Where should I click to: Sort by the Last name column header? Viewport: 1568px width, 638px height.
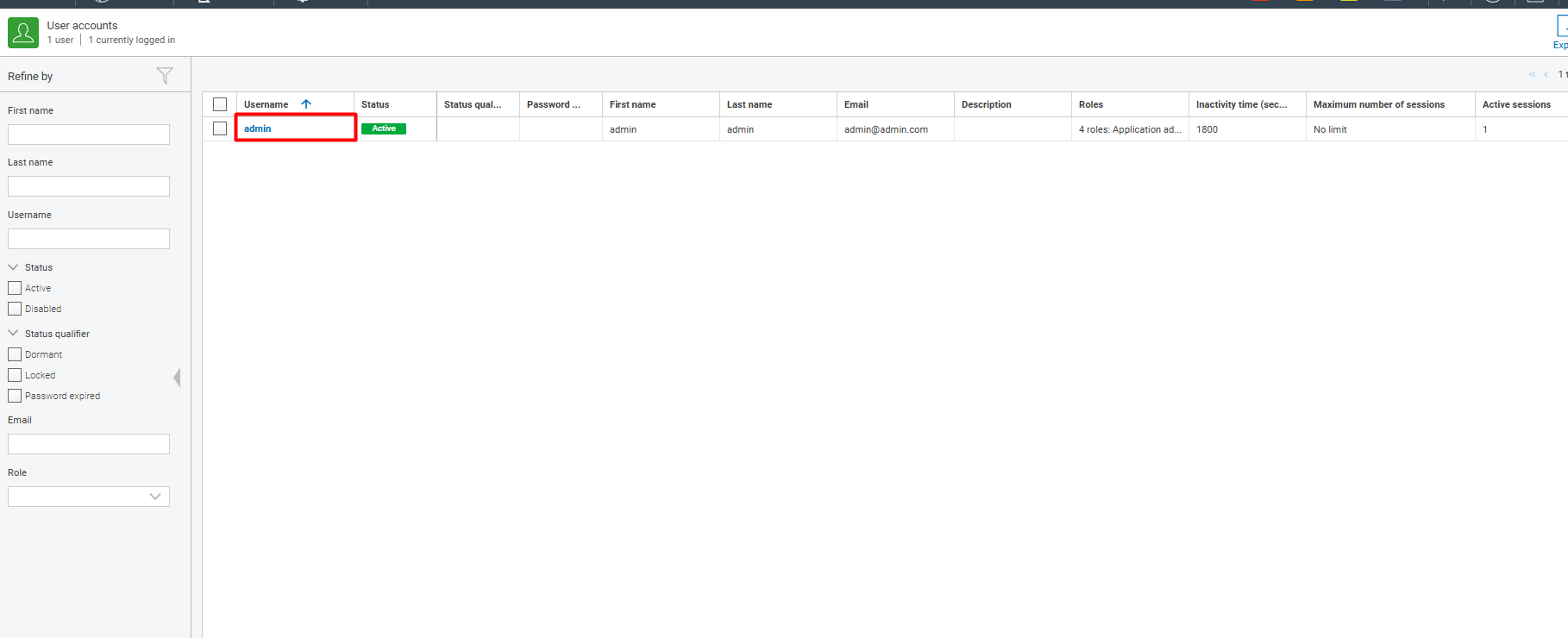pyautogui.click(x=778, y=104)
